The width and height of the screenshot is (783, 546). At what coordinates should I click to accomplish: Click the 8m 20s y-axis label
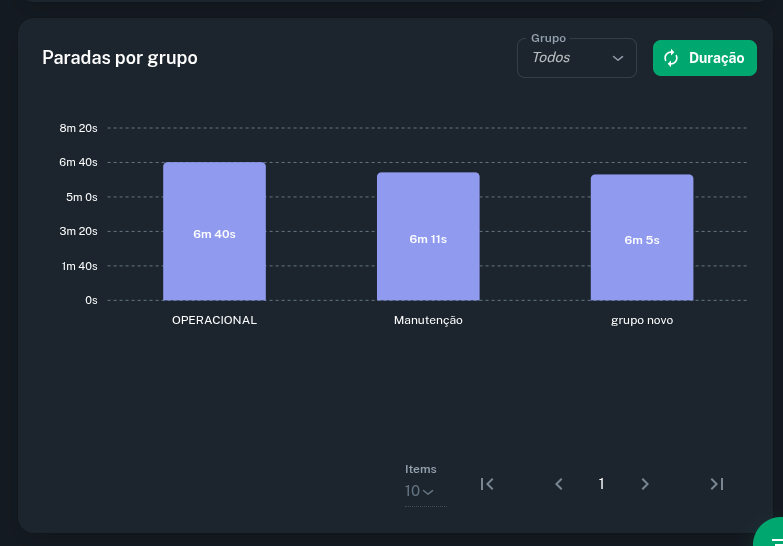pos(78,128)
